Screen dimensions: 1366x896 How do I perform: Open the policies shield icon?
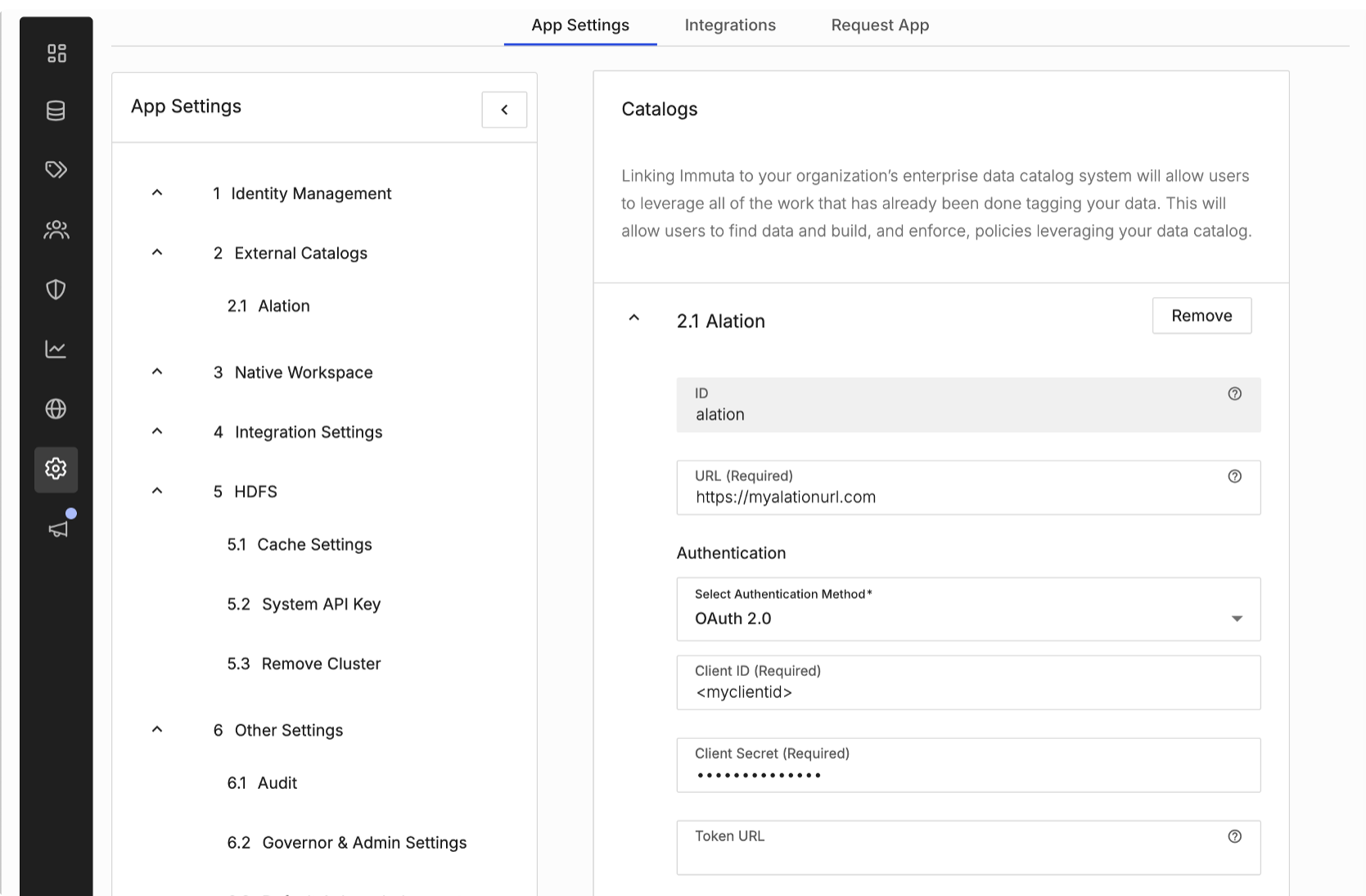pyautogui.click(x=56, y=289)
